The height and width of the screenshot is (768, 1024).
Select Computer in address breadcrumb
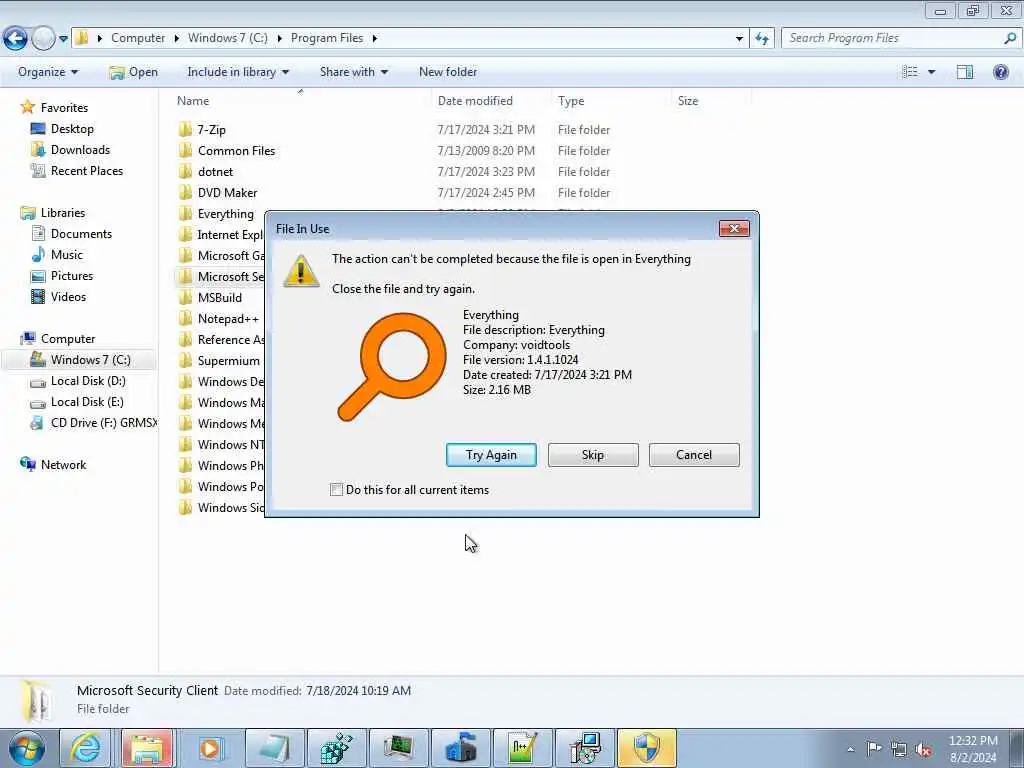tap(138, 38)
